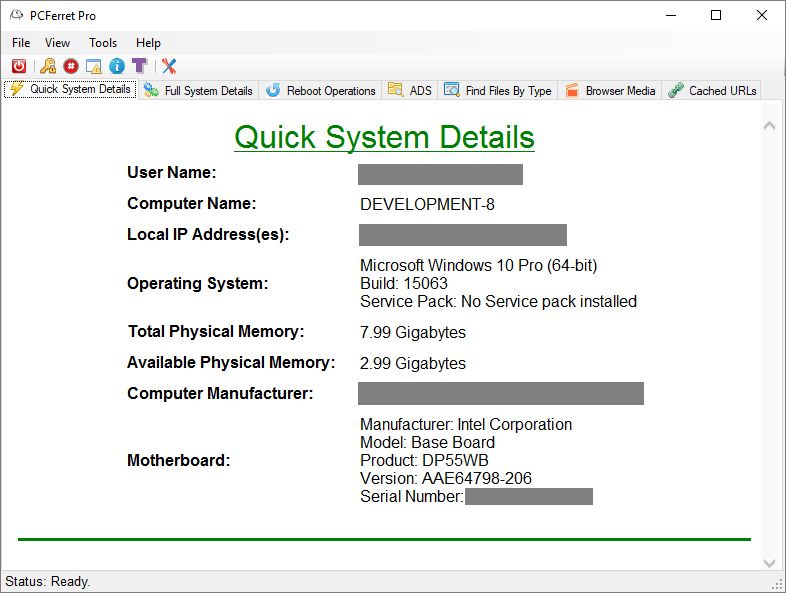Click the Status: Ready. status bar text

[x=48, y=581]
